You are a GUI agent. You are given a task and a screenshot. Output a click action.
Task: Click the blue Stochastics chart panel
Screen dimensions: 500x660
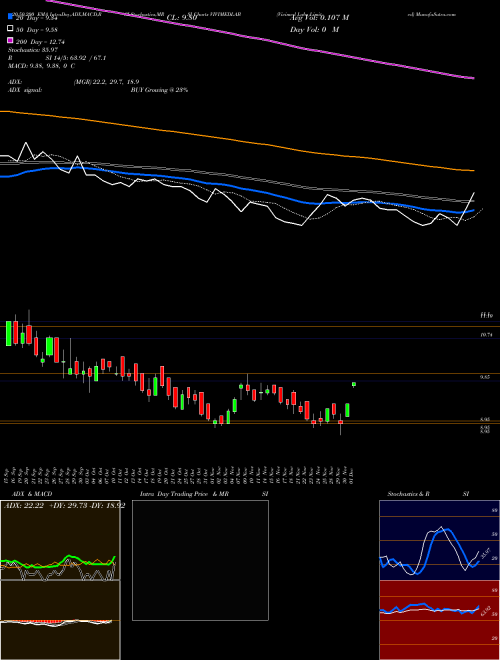point(440,540)
